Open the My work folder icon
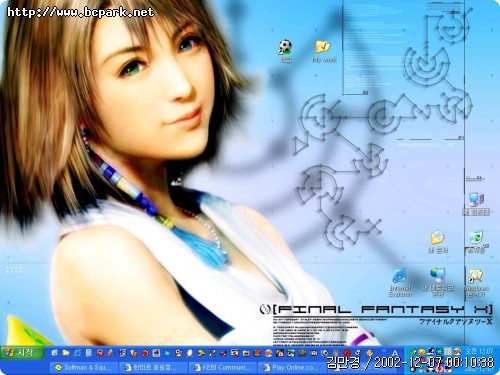Screen dimensions: 500x375 [x=324, y=51]
